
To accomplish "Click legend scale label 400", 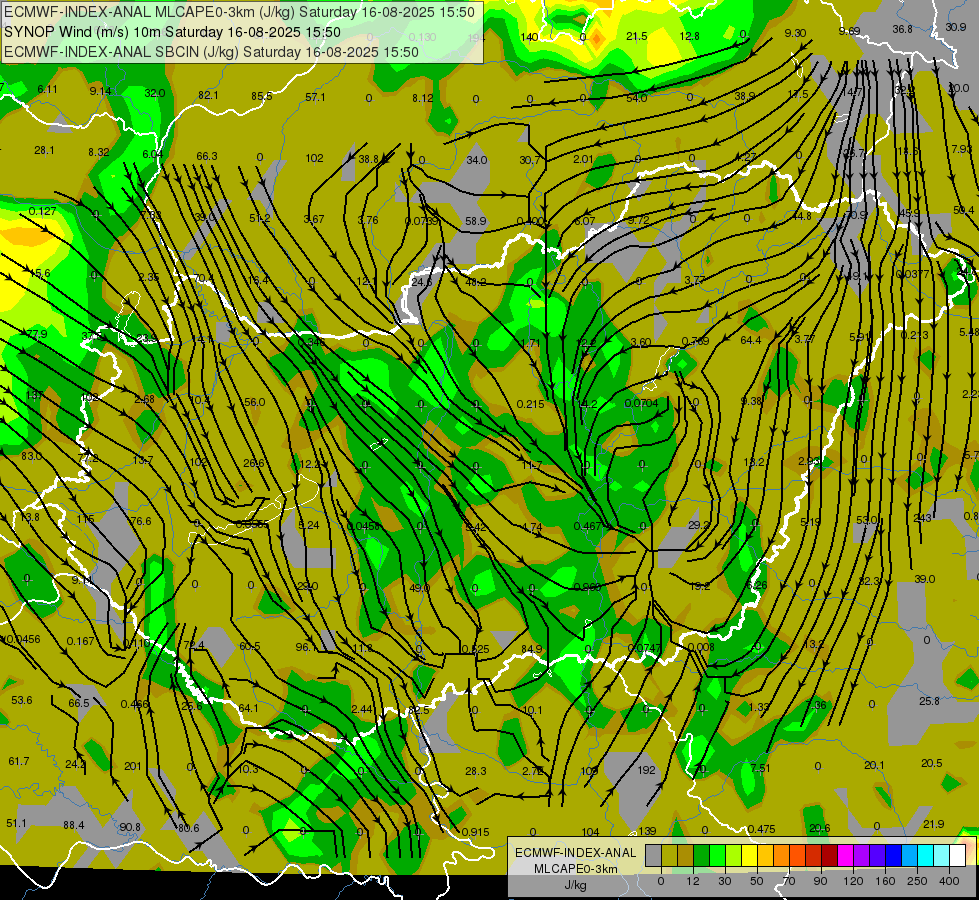I will [949, 881].
